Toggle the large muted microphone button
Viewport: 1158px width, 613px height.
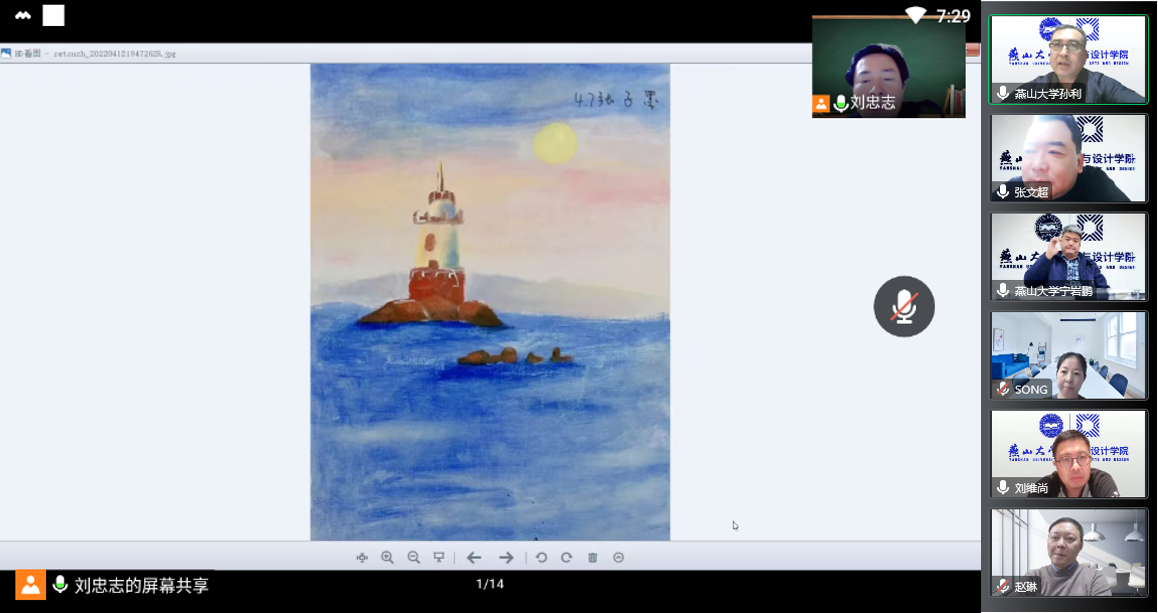click(x=904, y=307)
